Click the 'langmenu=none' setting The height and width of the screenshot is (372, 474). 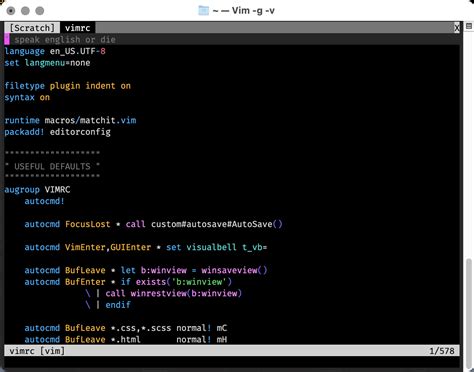[57, 63]
